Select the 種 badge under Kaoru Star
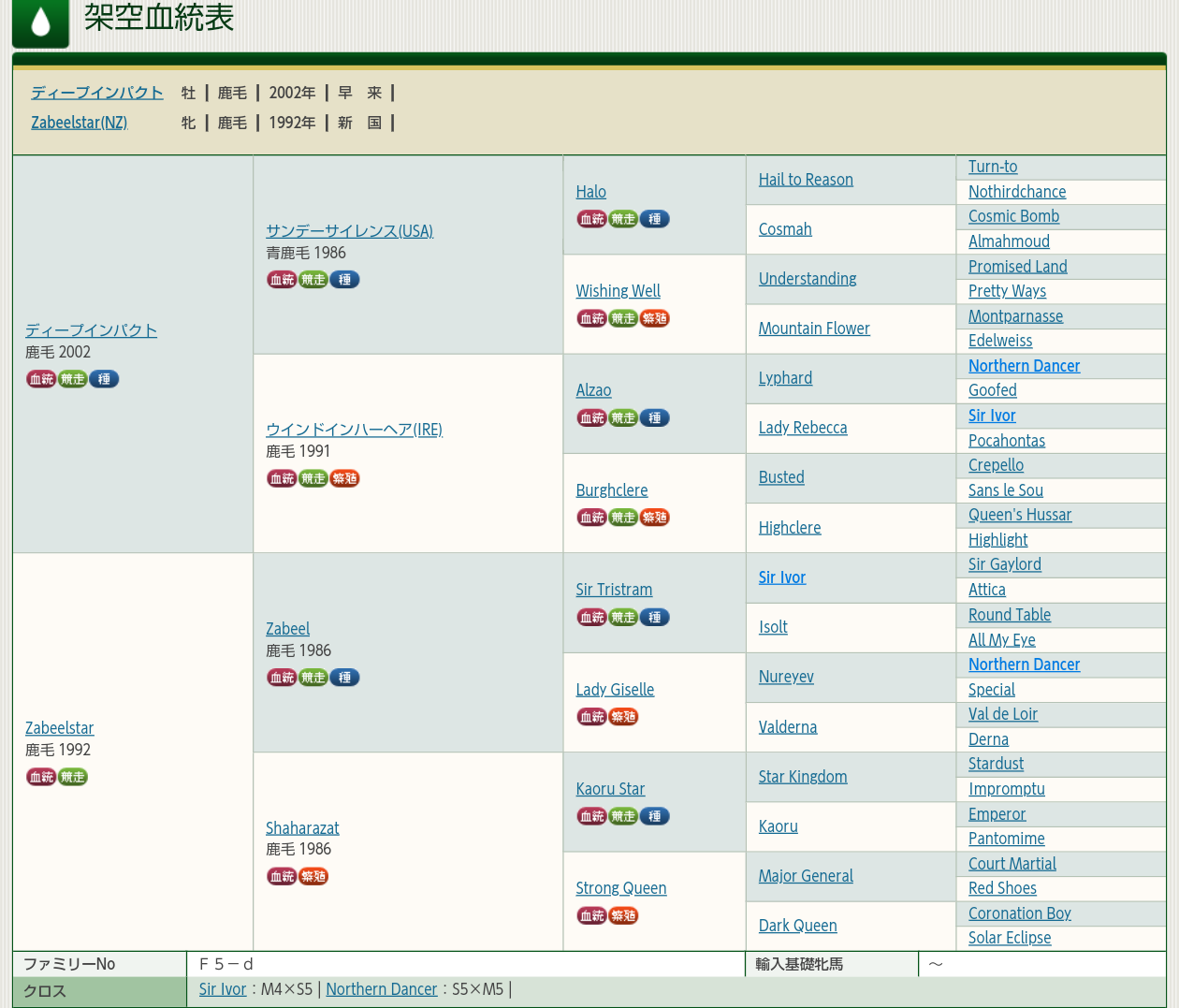This screenshot has width=1179, height=1008. 654,816
